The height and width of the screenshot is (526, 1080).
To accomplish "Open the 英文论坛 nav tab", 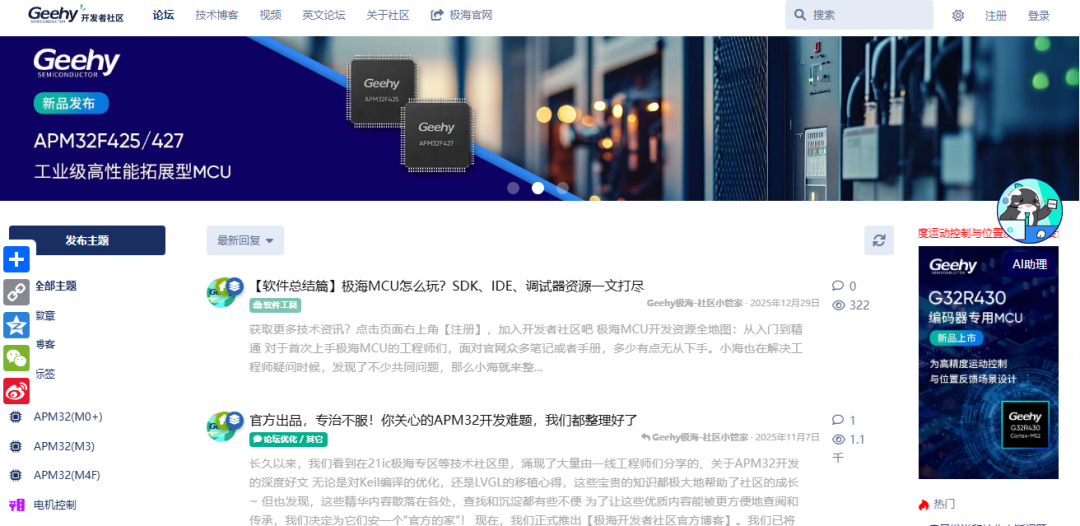I will pyautogui.click(x=324, y=15).
